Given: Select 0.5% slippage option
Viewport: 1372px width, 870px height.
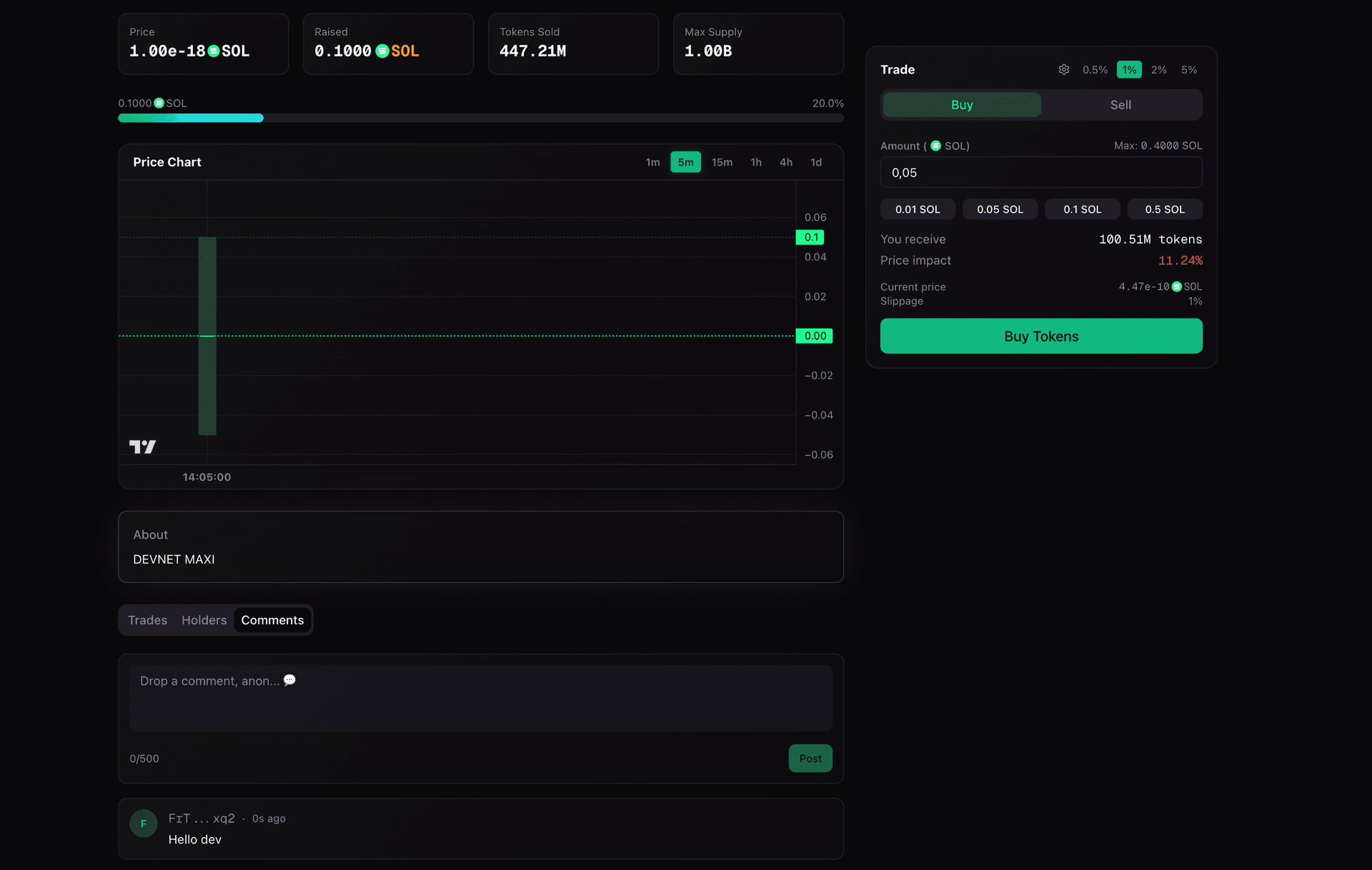Looking at the screenshot, I should [1094, 69].
